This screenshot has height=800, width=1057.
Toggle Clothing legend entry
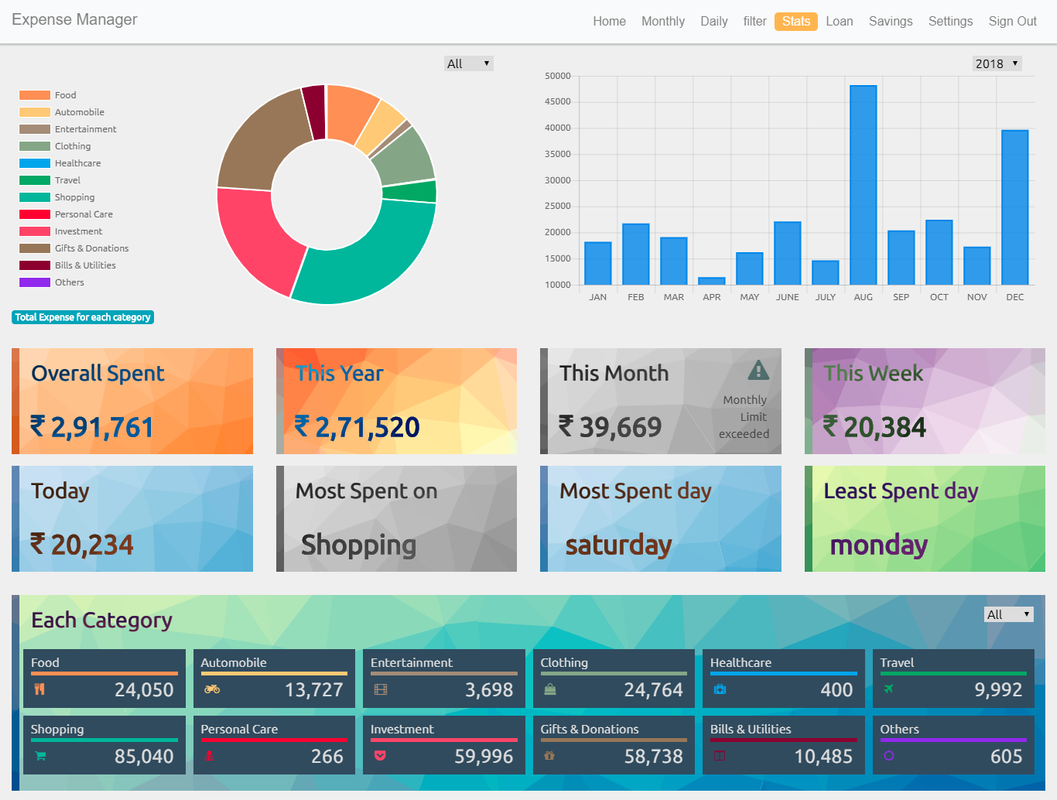pyautogui.click(x=55, y=146)
